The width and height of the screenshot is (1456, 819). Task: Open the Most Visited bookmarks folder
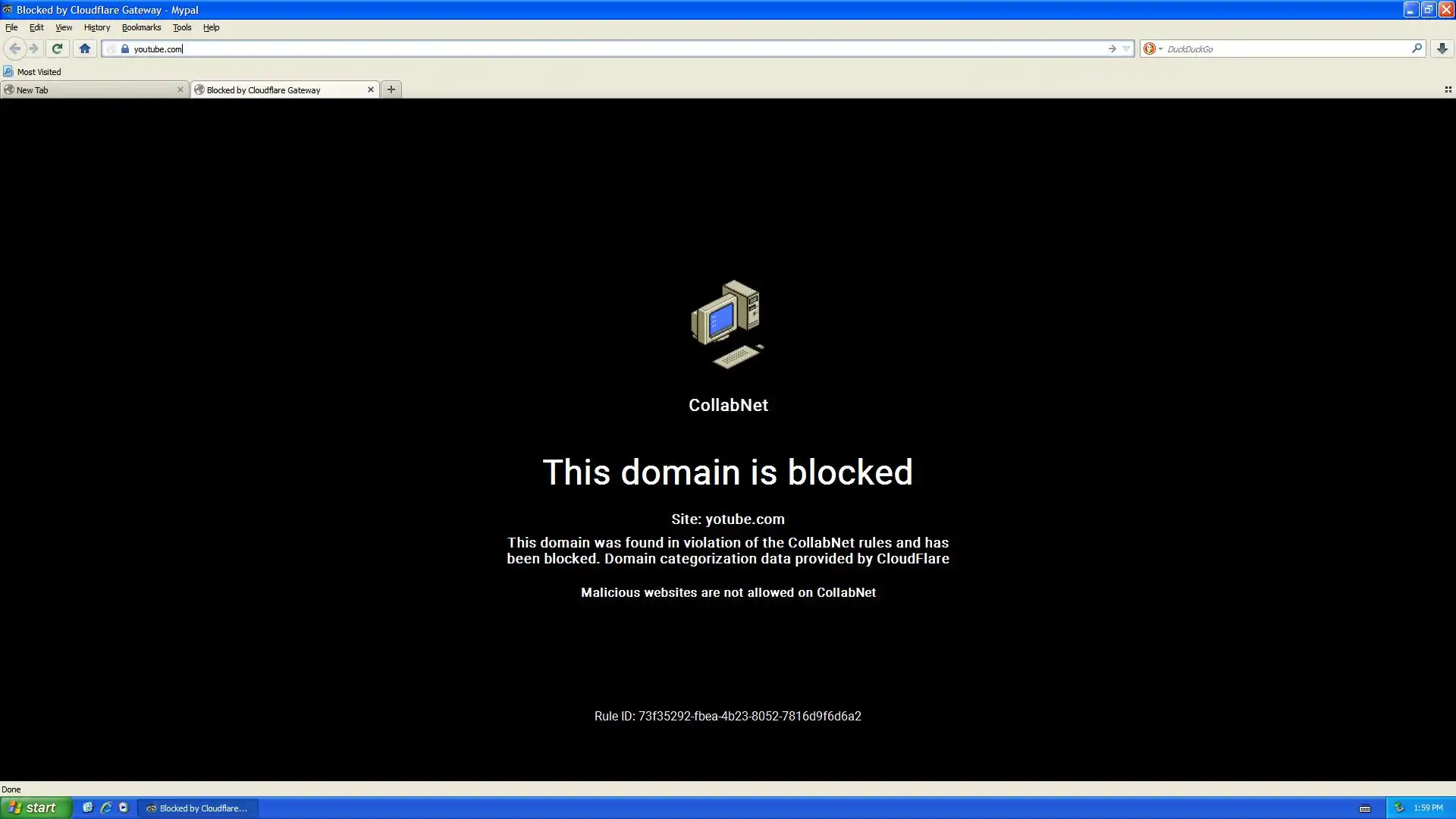click(x=32, y=72)
